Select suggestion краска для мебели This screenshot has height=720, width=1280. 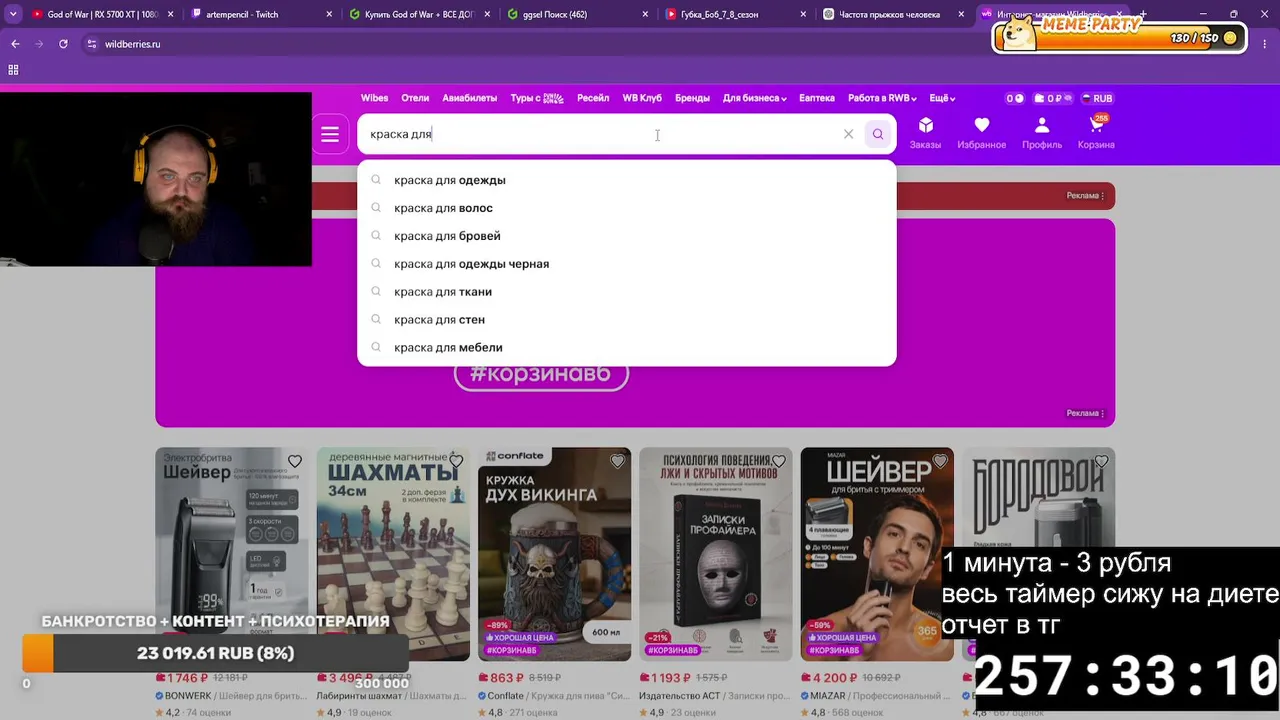tap(627, 348)
